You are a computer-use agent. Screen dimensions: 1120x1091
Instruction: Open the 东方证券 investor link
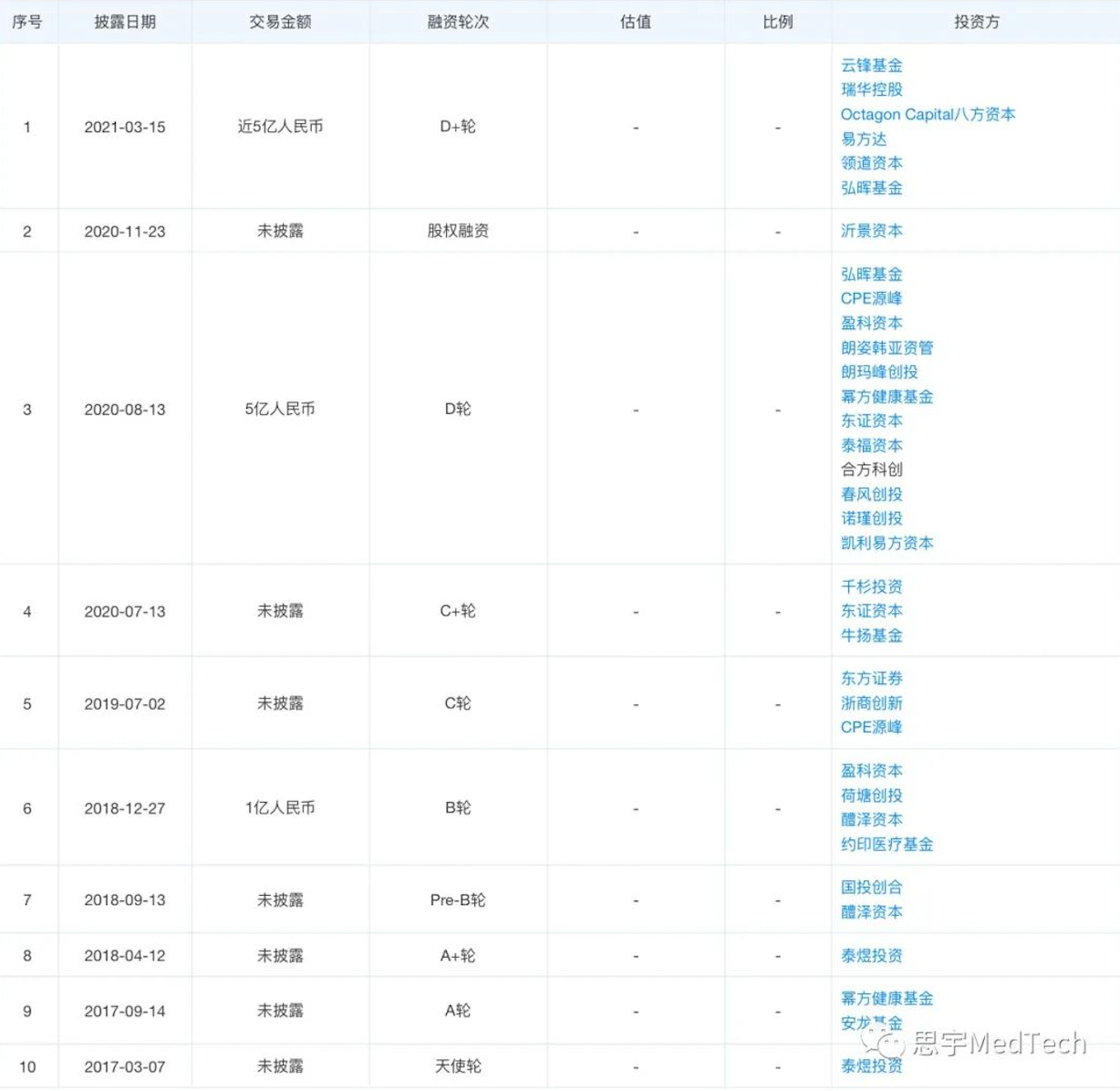pyautogui.click(x=871, y=679)
